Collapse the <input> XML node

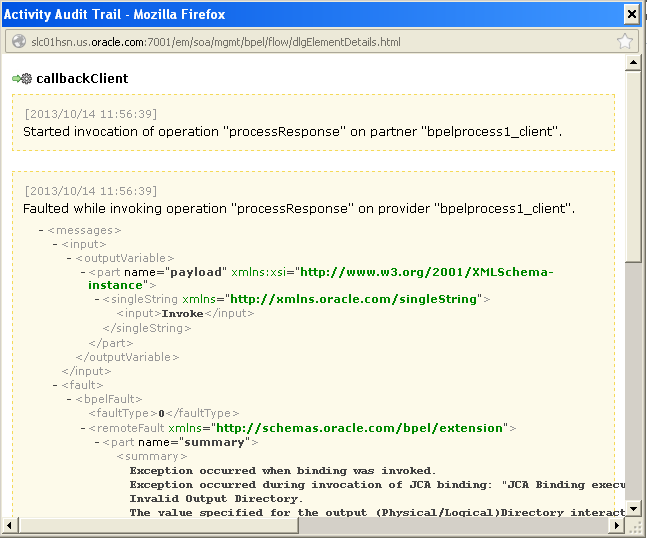point(55,244)
